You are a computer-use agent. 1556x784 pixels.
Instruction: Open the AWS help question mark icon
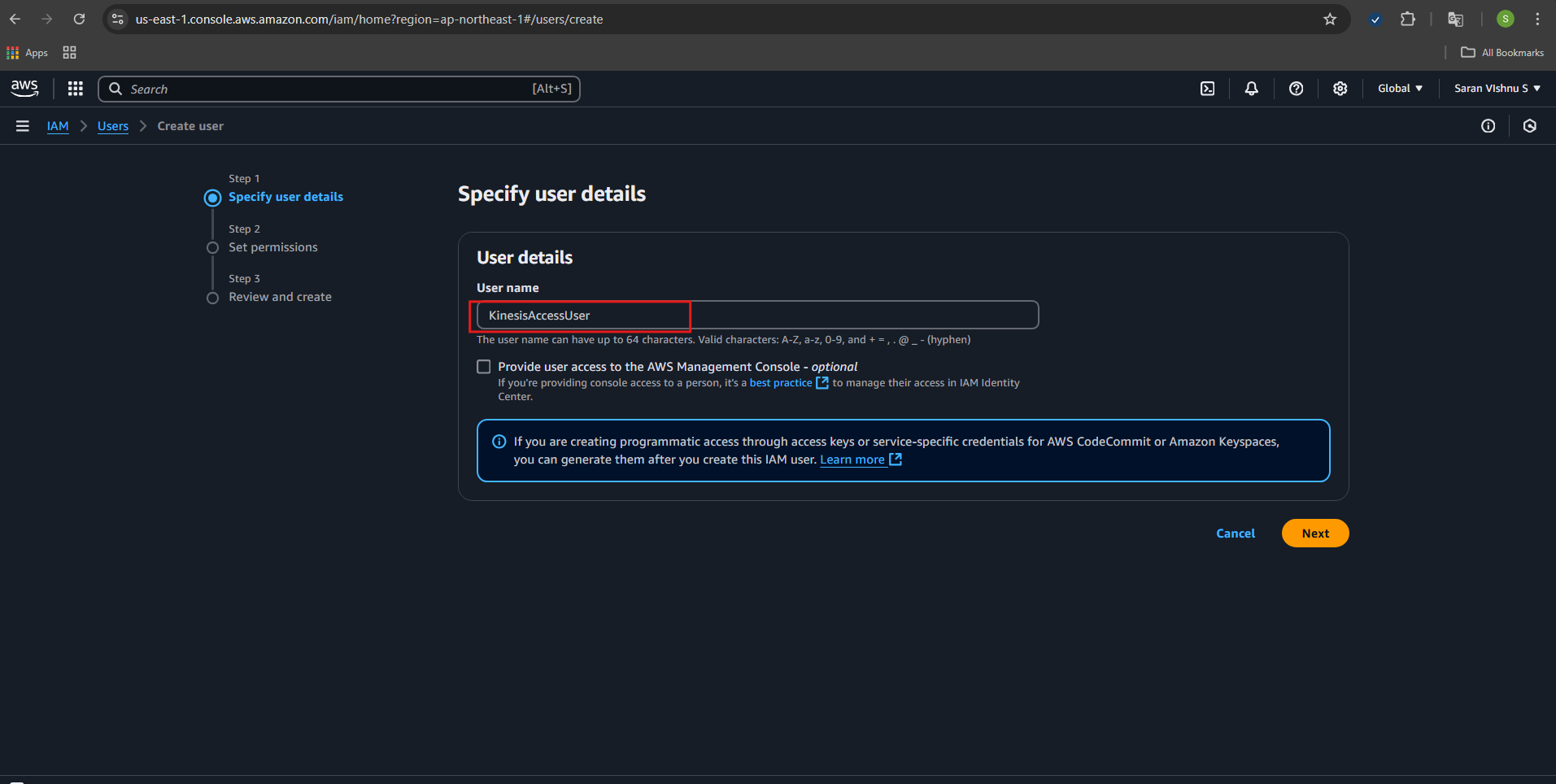point(1296,89)
